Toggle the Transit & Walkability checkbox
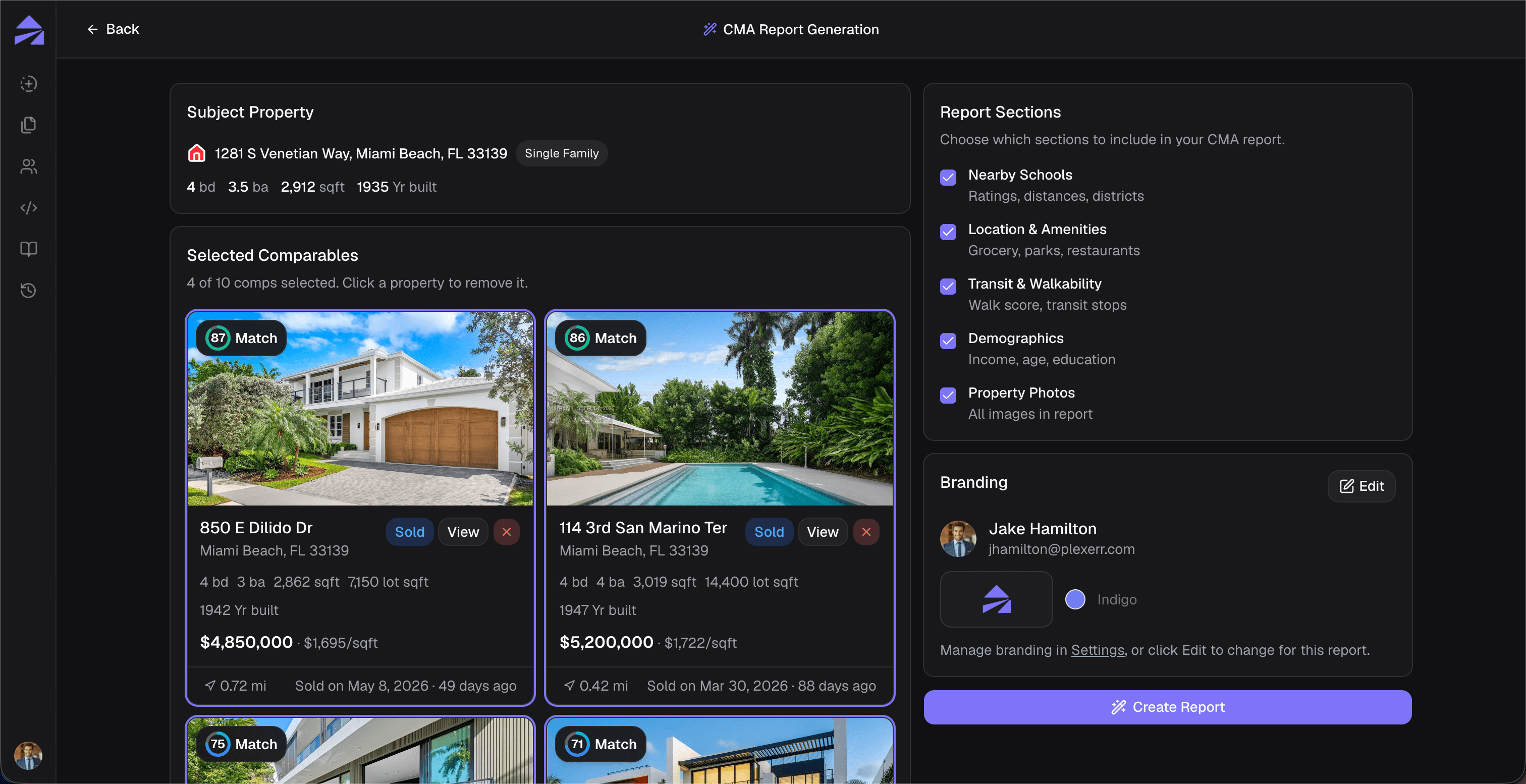The width and height of the screenshot is (1526, 784). [948, 287]
